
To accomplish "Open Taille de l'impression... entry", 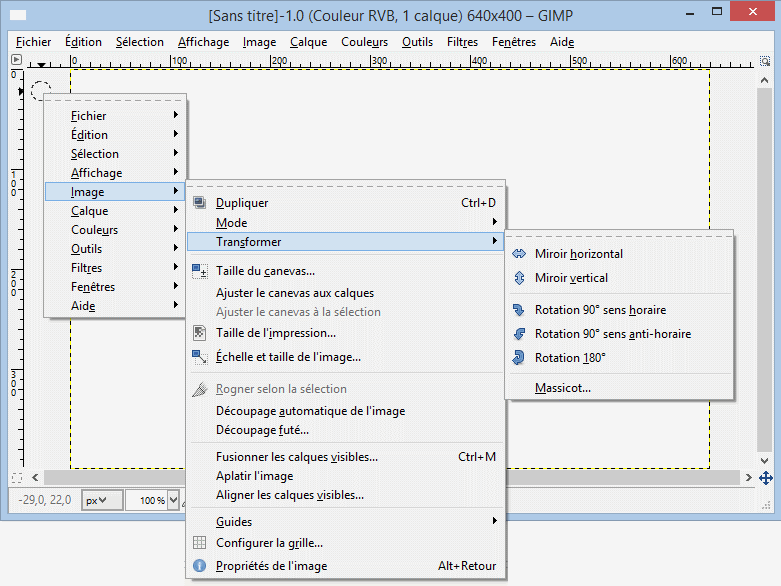I will (x=345, y=333).
